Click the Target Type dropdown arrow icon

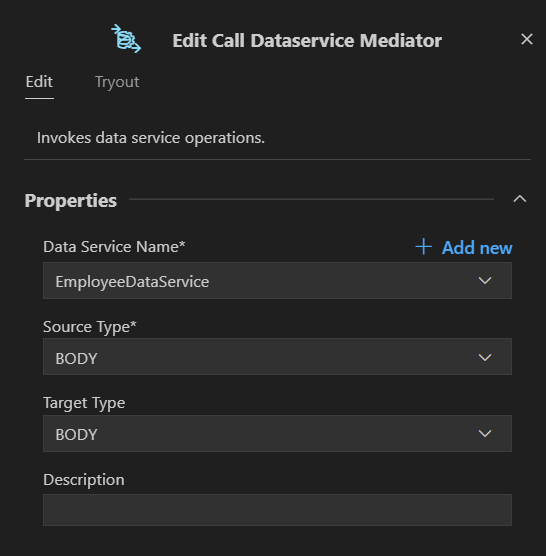click(x=485, y=434)
